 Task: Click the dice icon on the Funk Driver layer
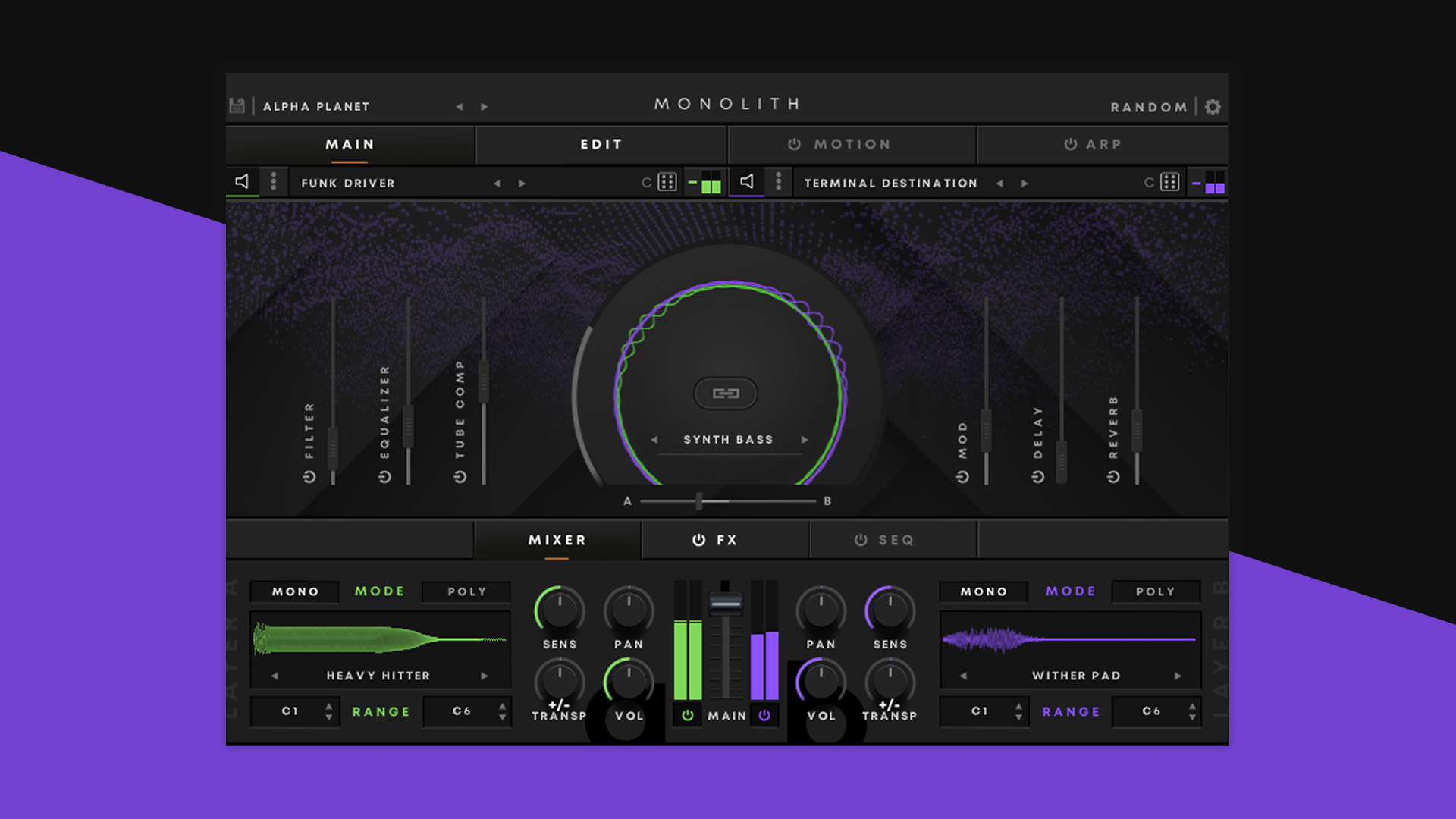pos(666,182)
